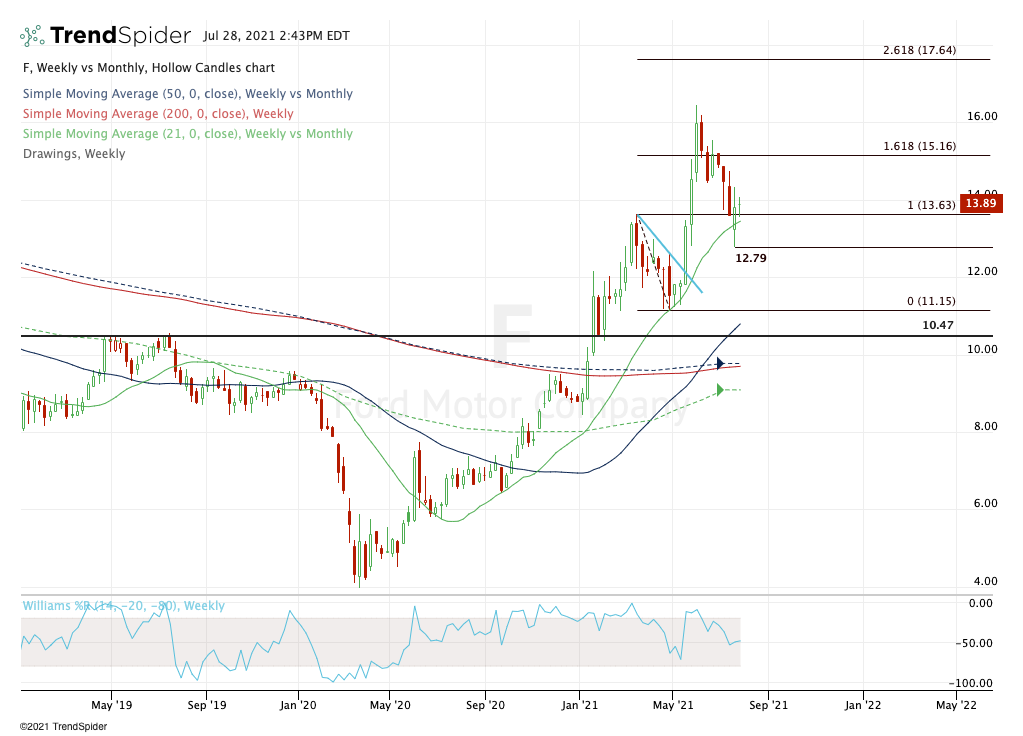Image resolution: width=1023 pixels, height=736 pixels.
Task: Select the F Weekly vs Monthly chart title
Action: pos(149,68)
